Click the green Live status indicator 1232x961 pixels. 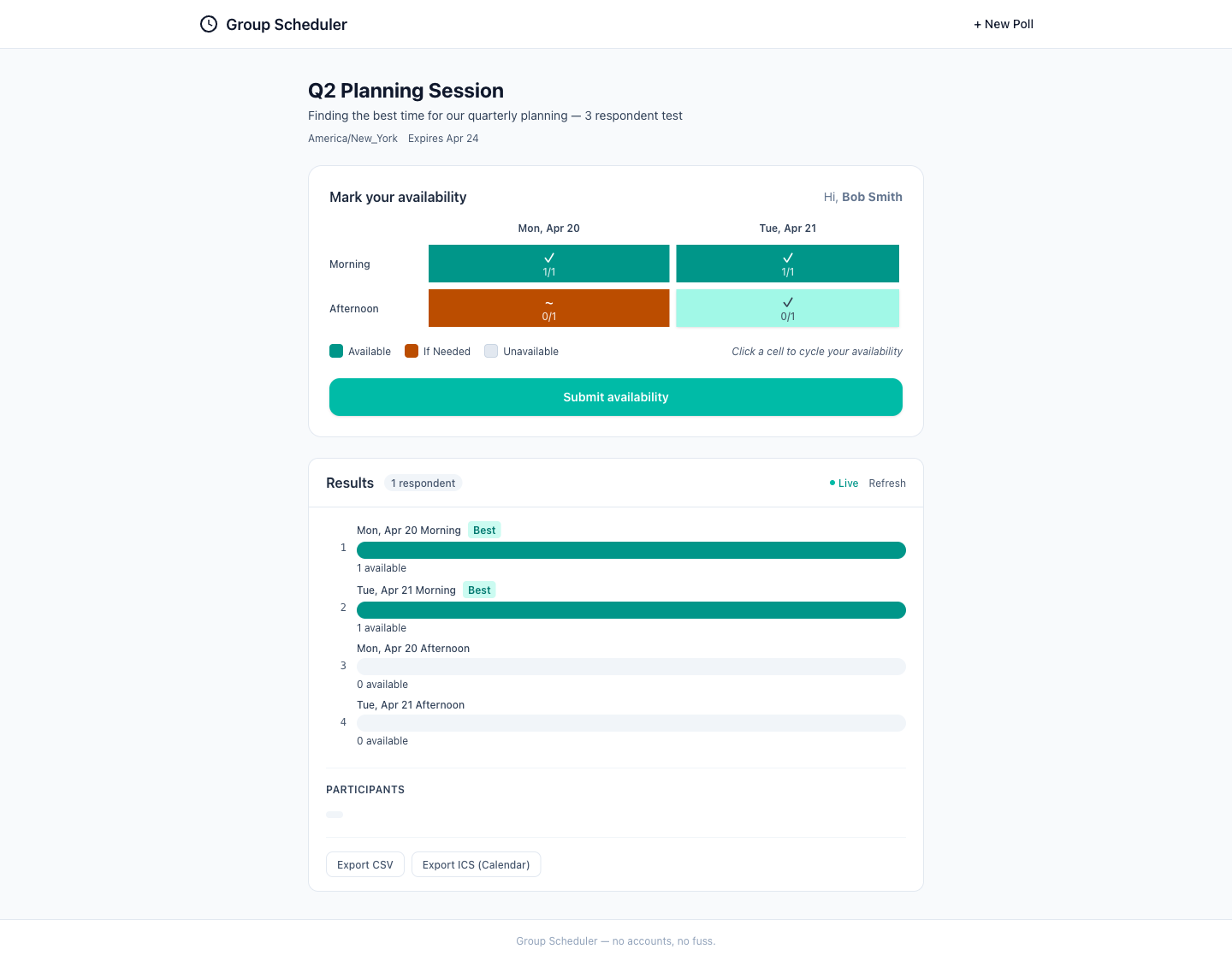click(x=844, y=483)
